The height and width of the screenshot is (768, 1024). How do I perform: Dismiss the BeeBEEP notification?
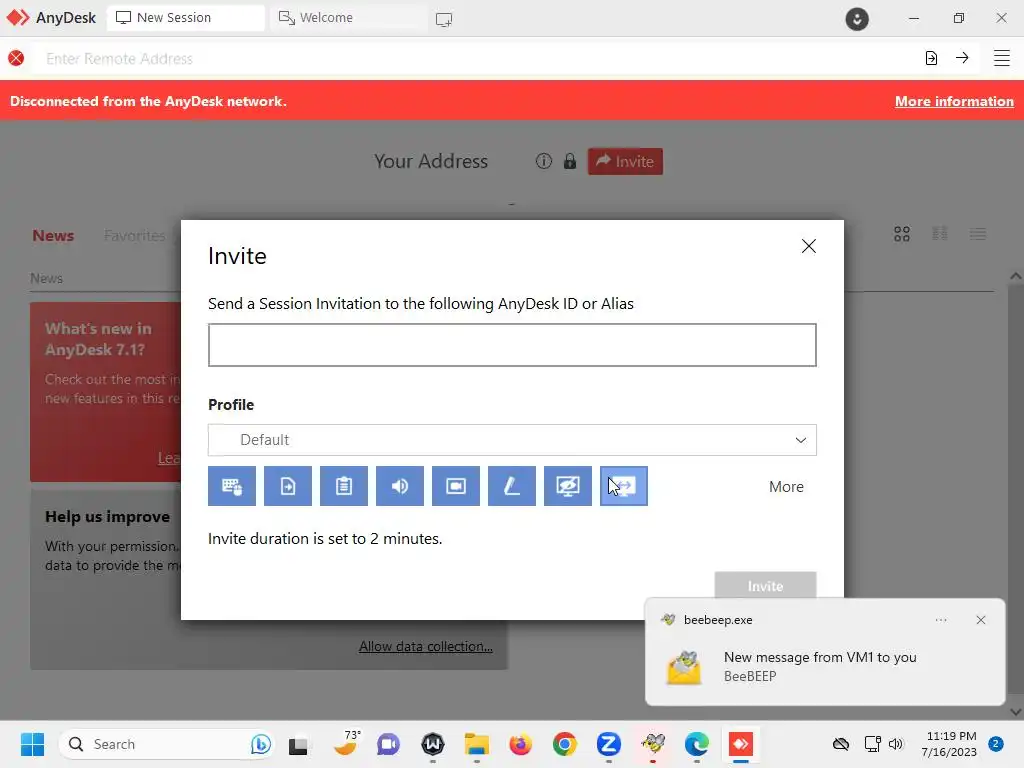tap(981, 620)
